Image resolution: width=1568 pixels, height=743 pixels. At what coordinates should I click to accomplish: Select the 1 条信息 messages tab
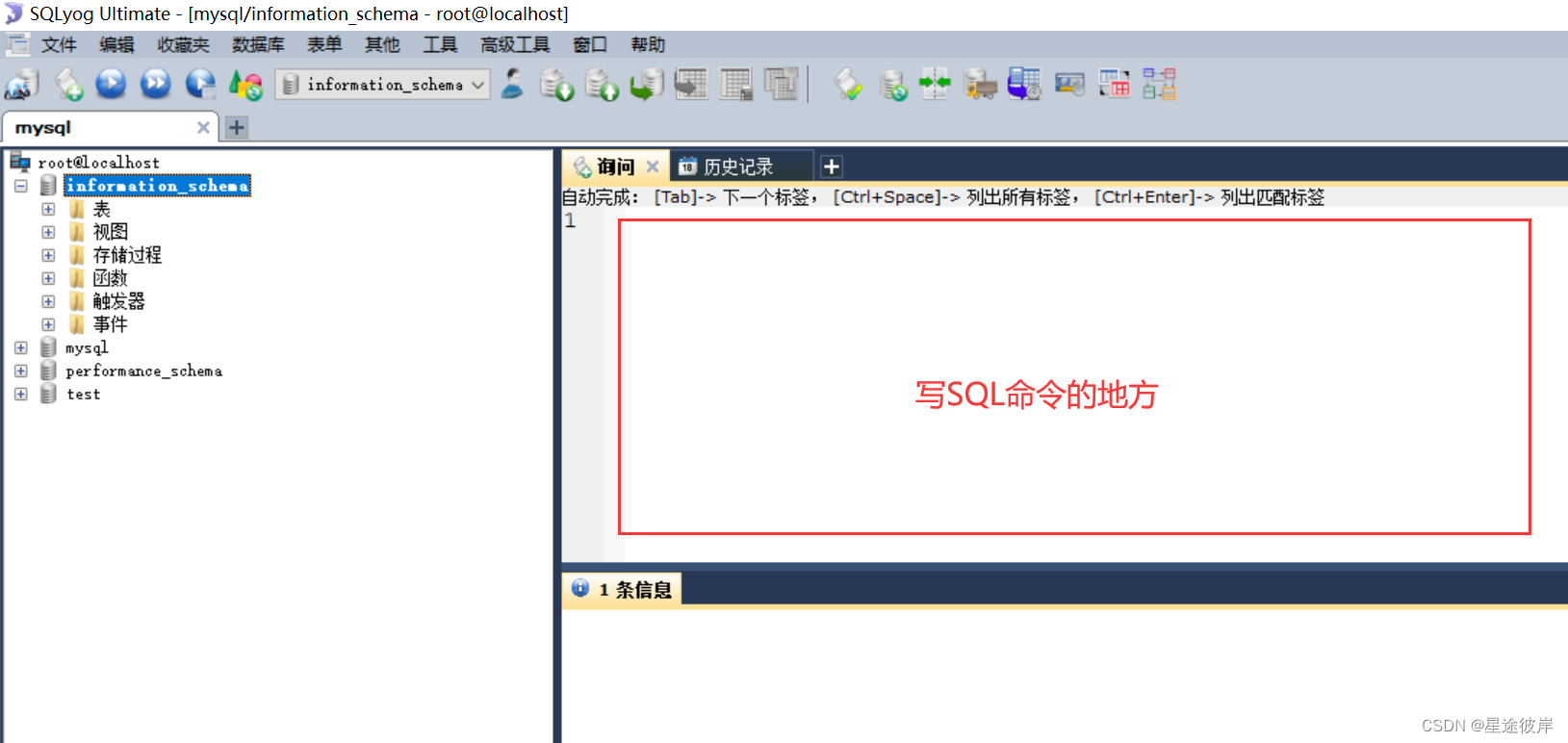click(622, 589)
